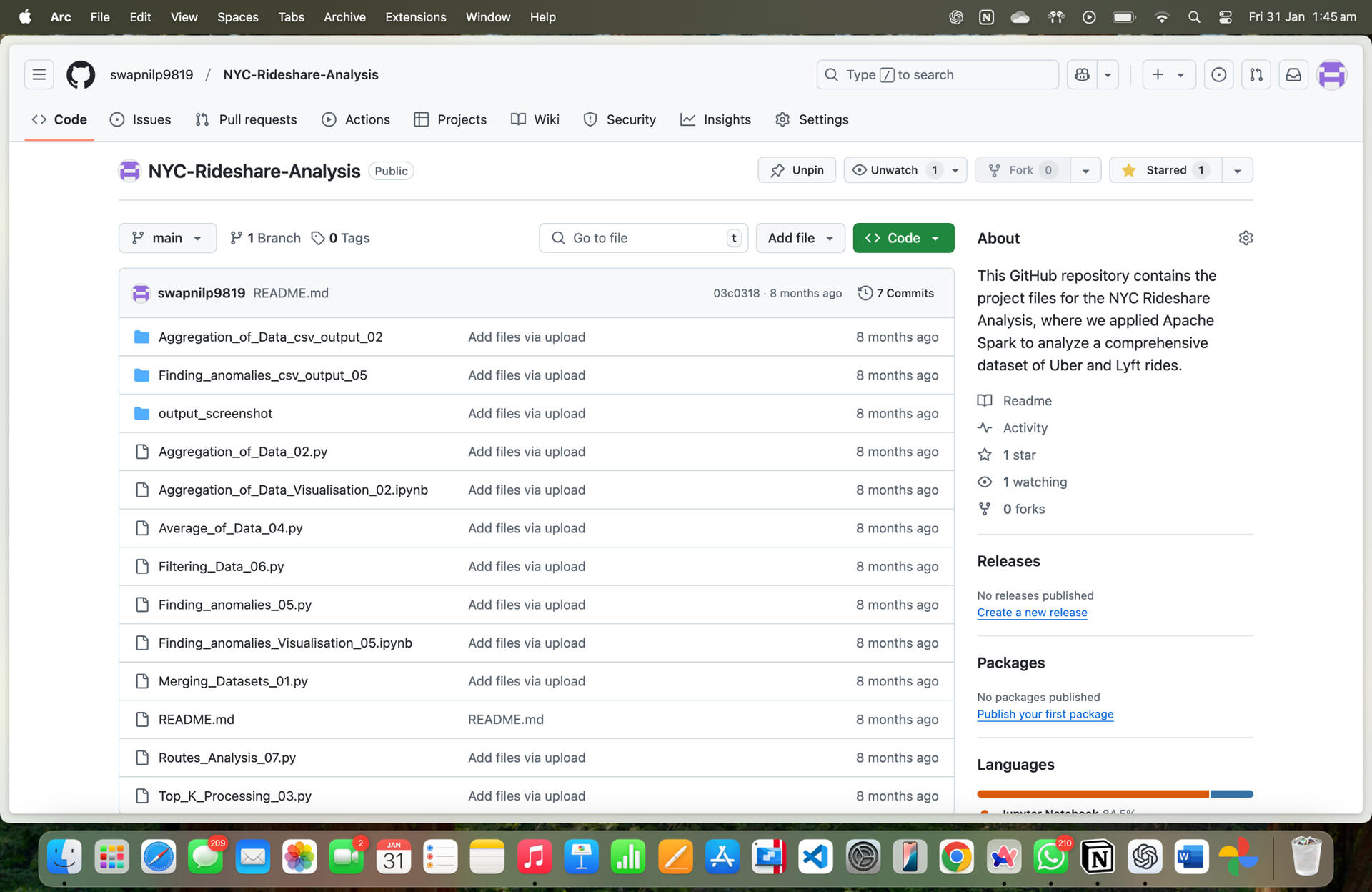Open the GitHub hamburger navigation menu
This screenshot has height=892, width=1372.
39,74
